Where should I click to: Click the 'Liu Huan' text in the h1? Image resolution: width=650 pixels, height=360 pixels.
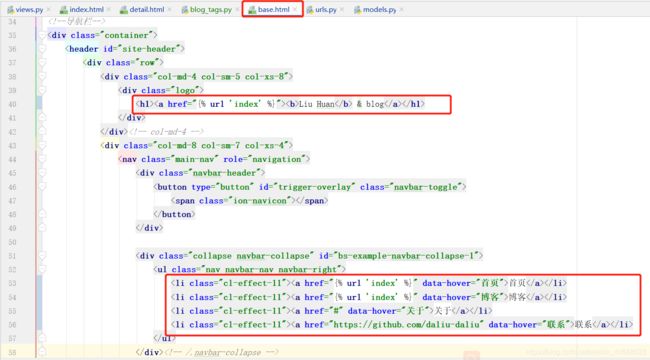coord(317,104)
